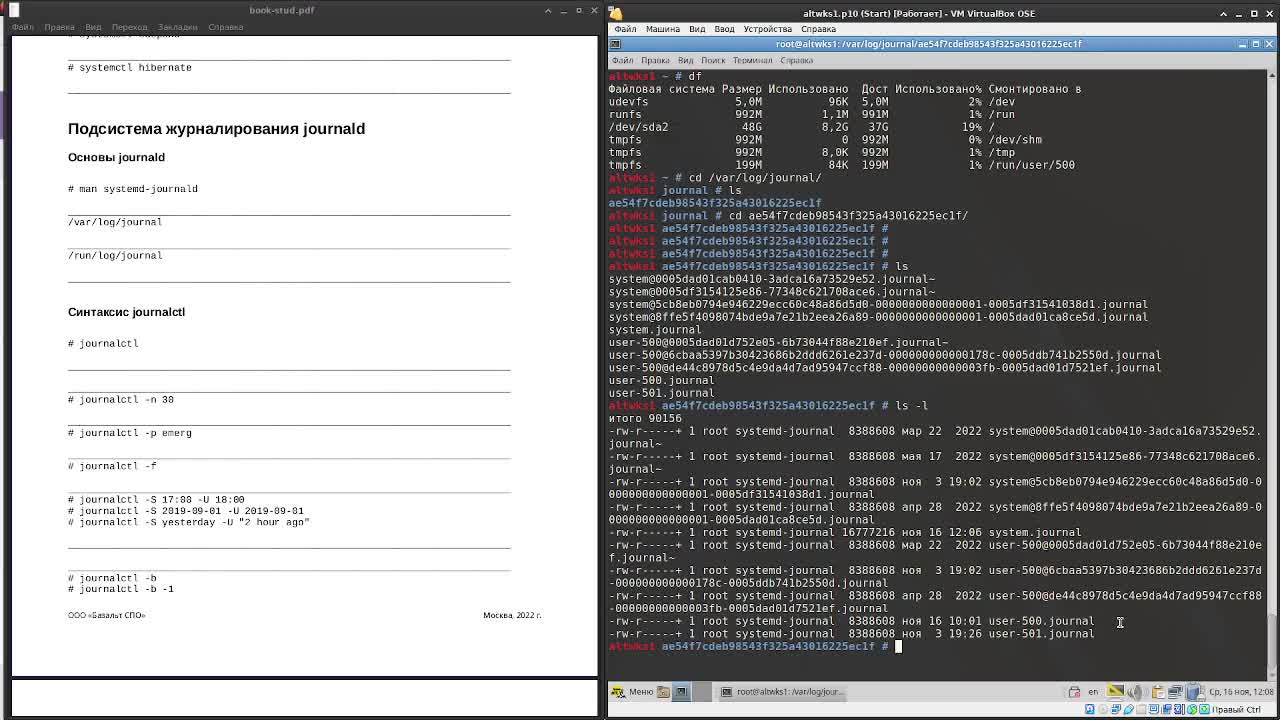
Task: Click heading Синтаксис journalctl
Action: 126,312
